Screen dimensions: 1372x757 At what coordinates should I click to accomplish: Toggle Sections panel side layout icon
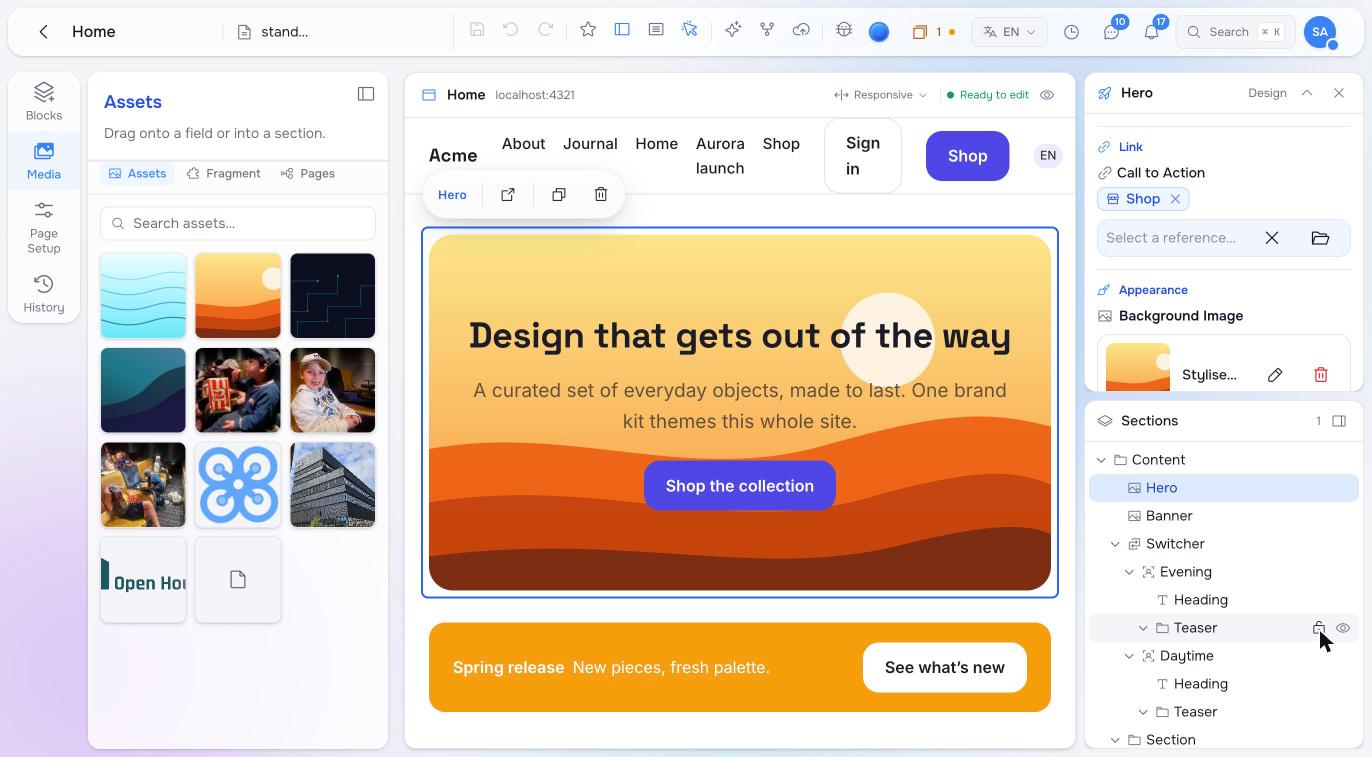tap(1339, 421)
